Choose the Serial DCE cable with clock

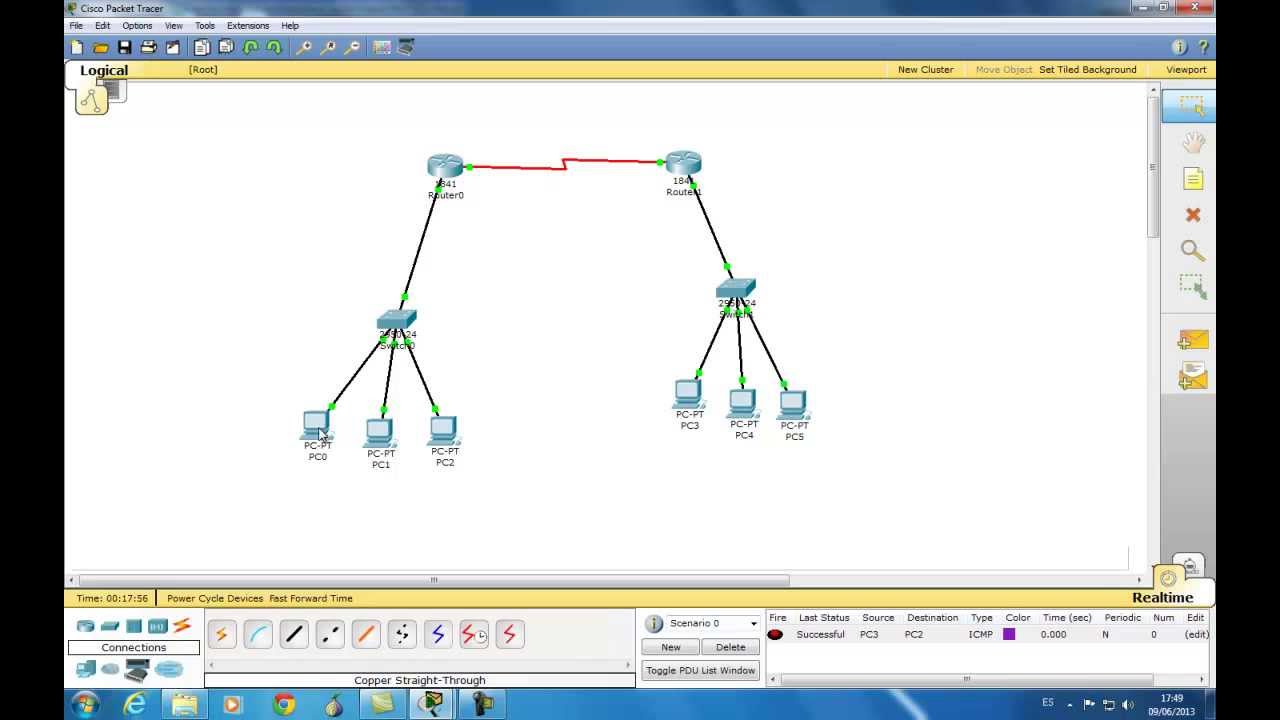(x=474, y=634)
